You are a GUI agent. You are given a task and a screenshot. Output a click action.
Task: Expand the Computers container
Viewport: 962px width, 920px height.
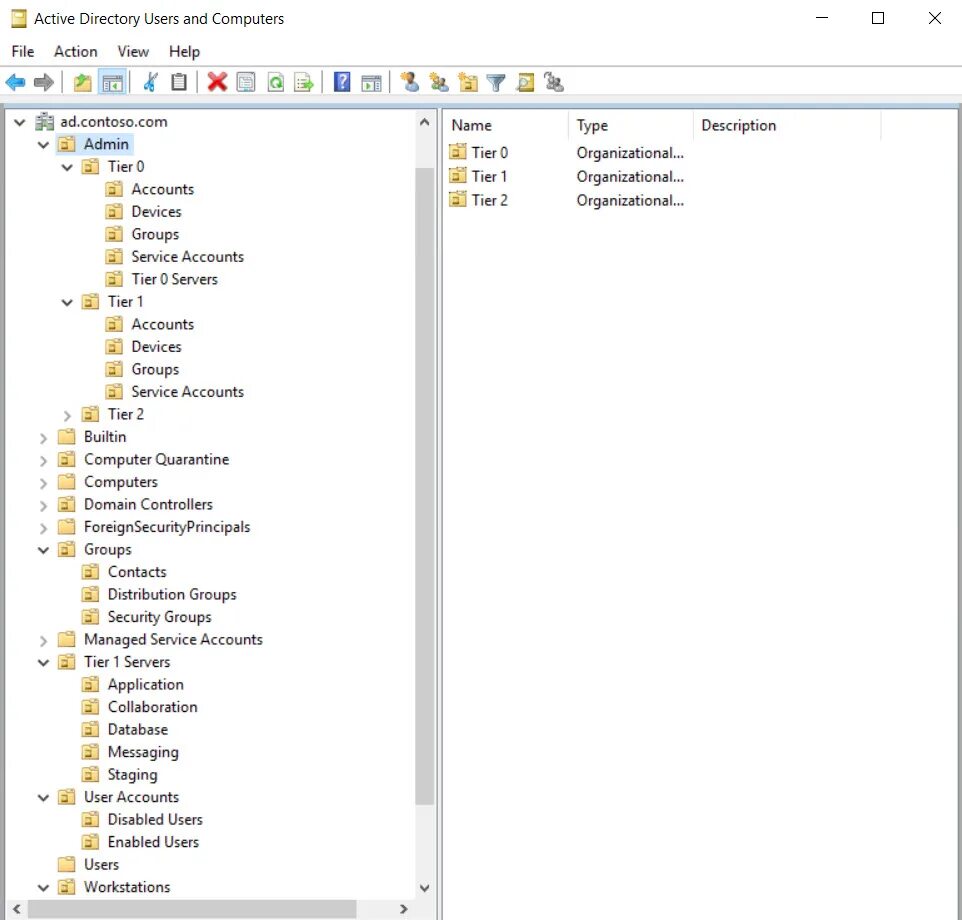pos(43,483)
